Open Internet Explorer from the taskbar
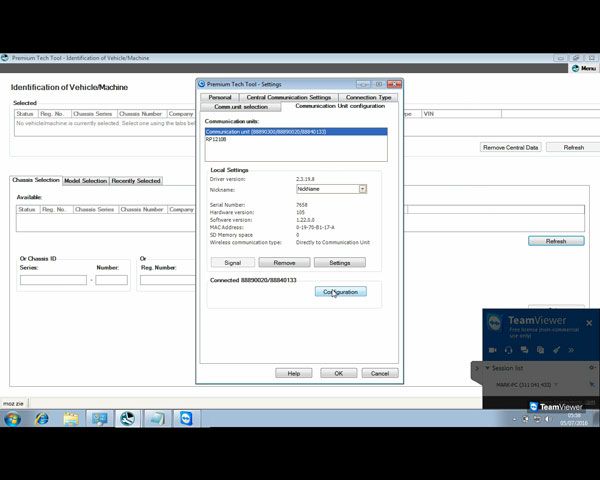600x480 pixels. (42, 419)
